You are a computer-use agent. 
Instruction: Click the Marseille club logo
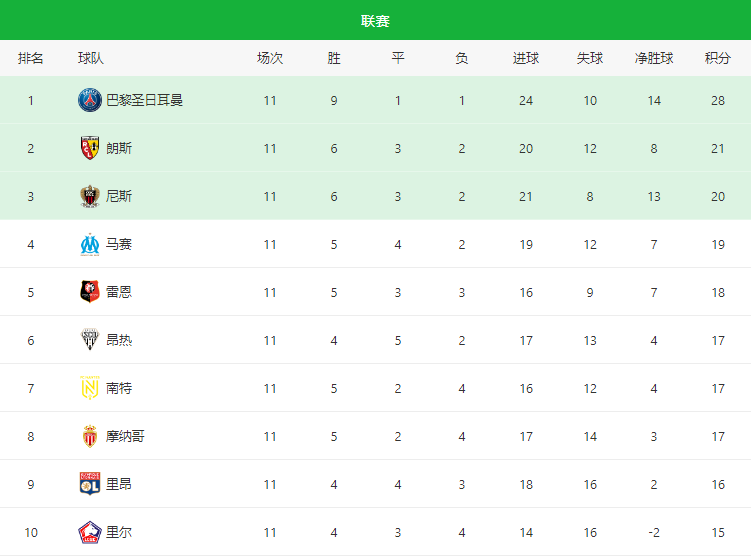point(90,244)
